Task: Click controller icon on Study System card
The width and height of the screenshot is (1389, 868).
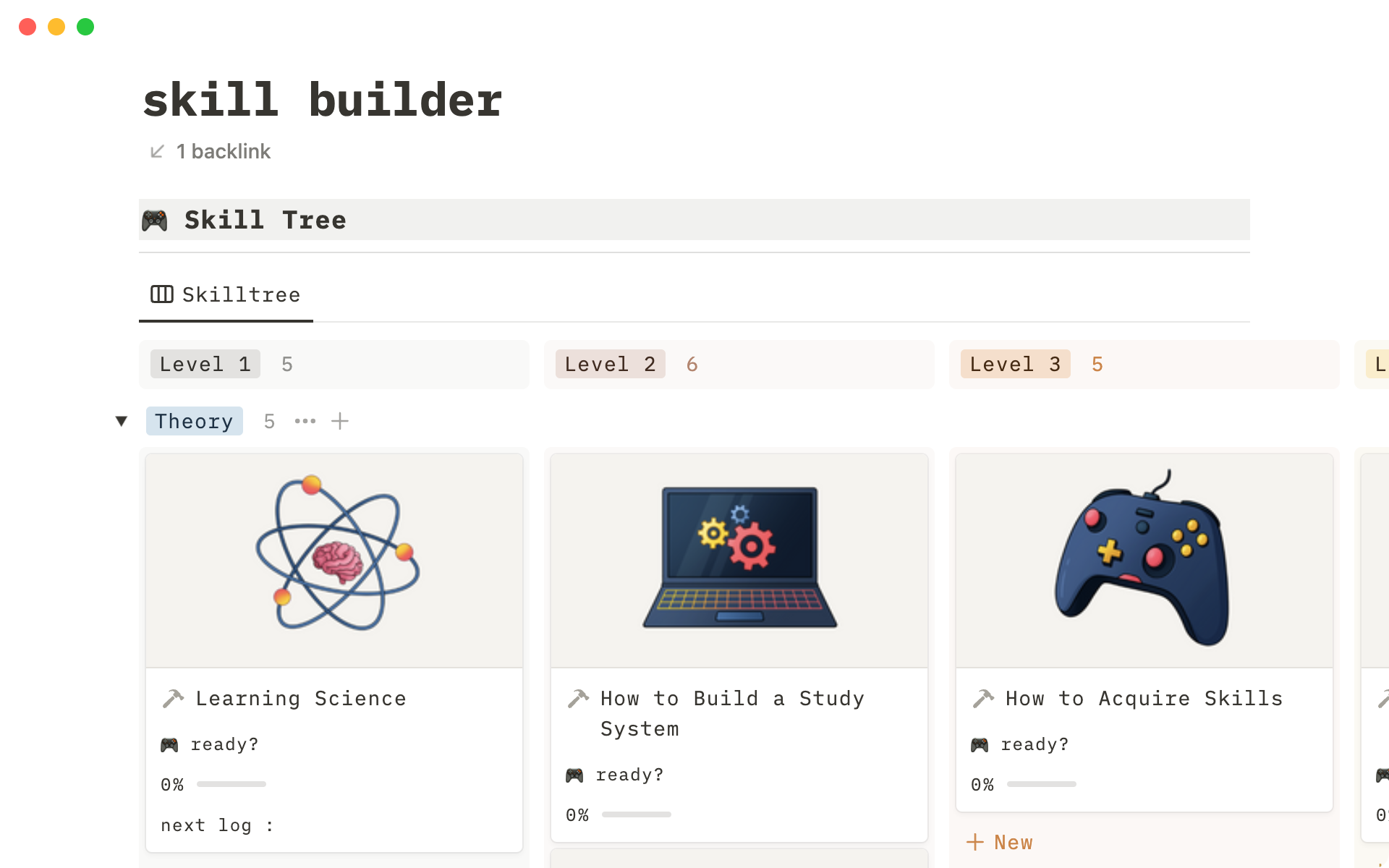Action: click(x=574, y=775)
